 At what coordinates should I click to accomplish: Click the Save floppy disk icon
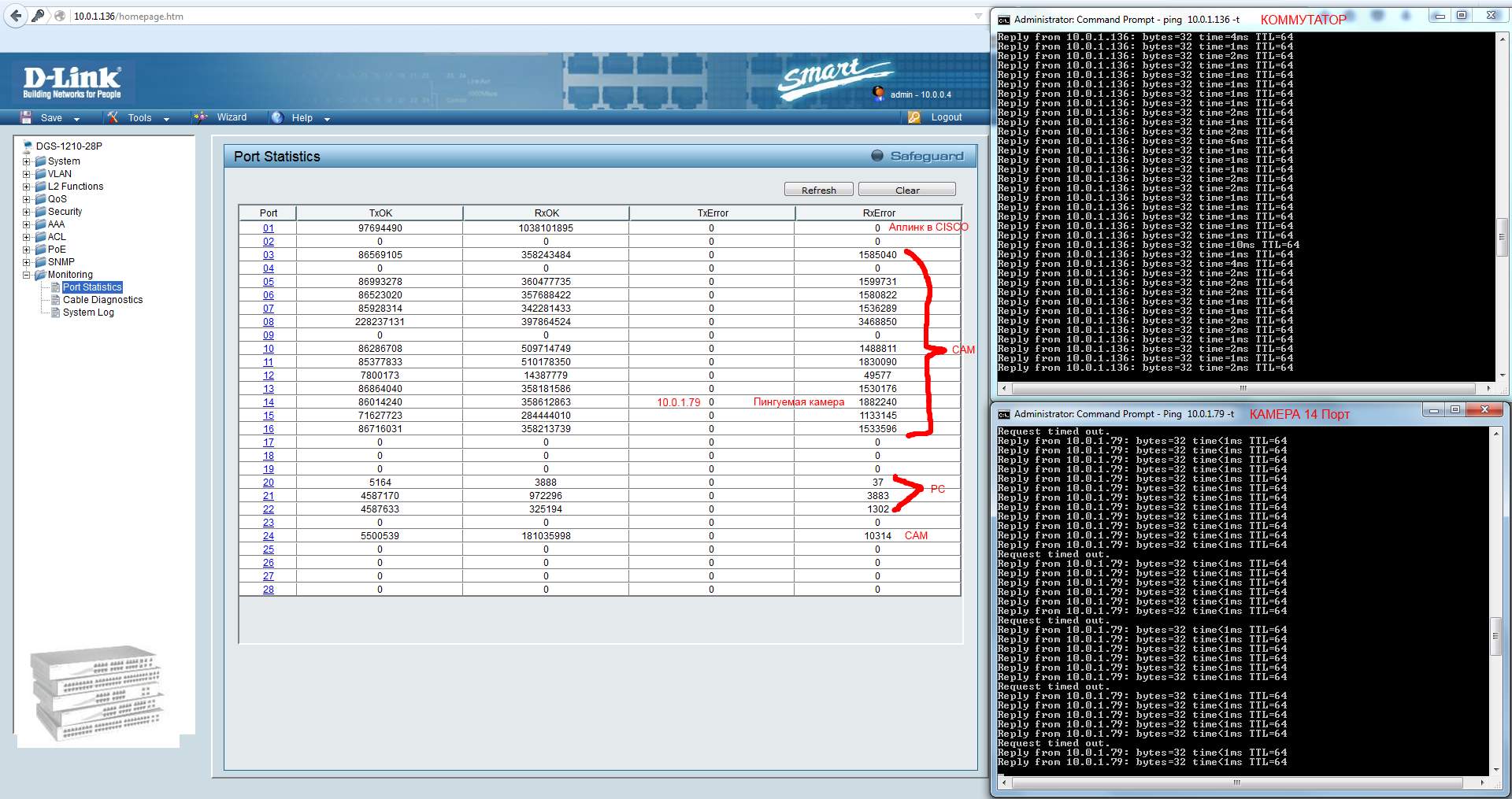(26, 117)
